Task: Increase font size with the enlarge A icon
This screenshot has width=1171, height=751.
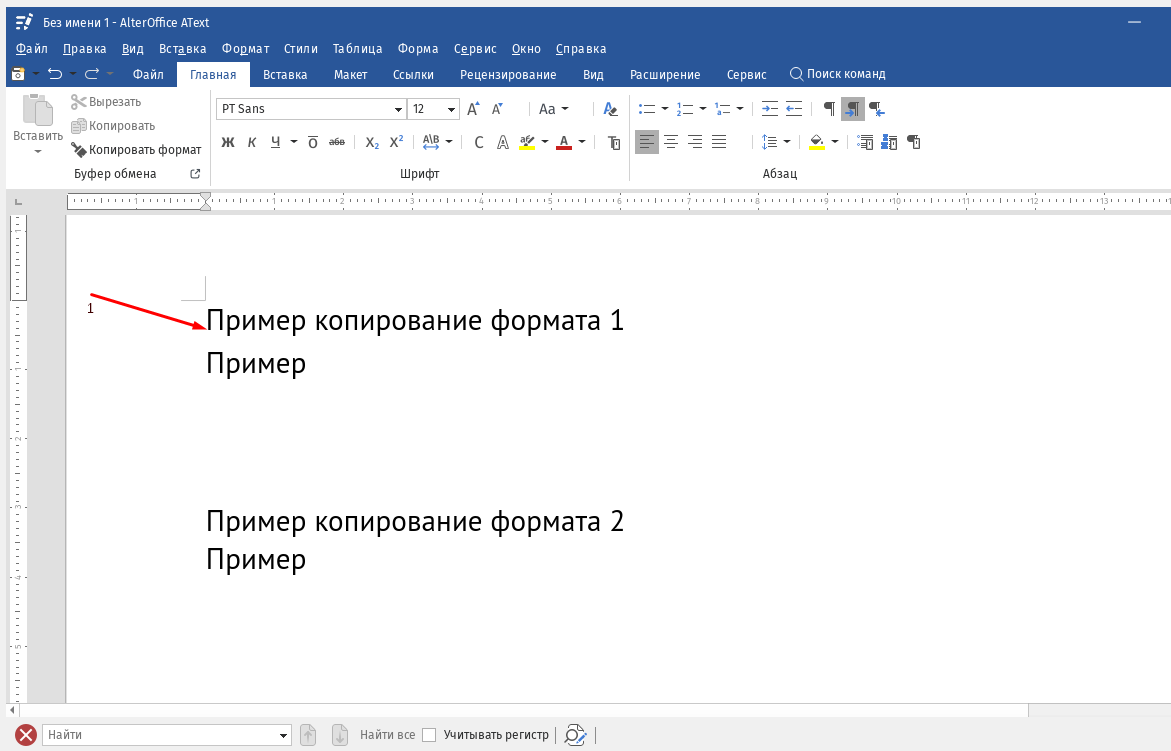Action: tap(473, 109)
